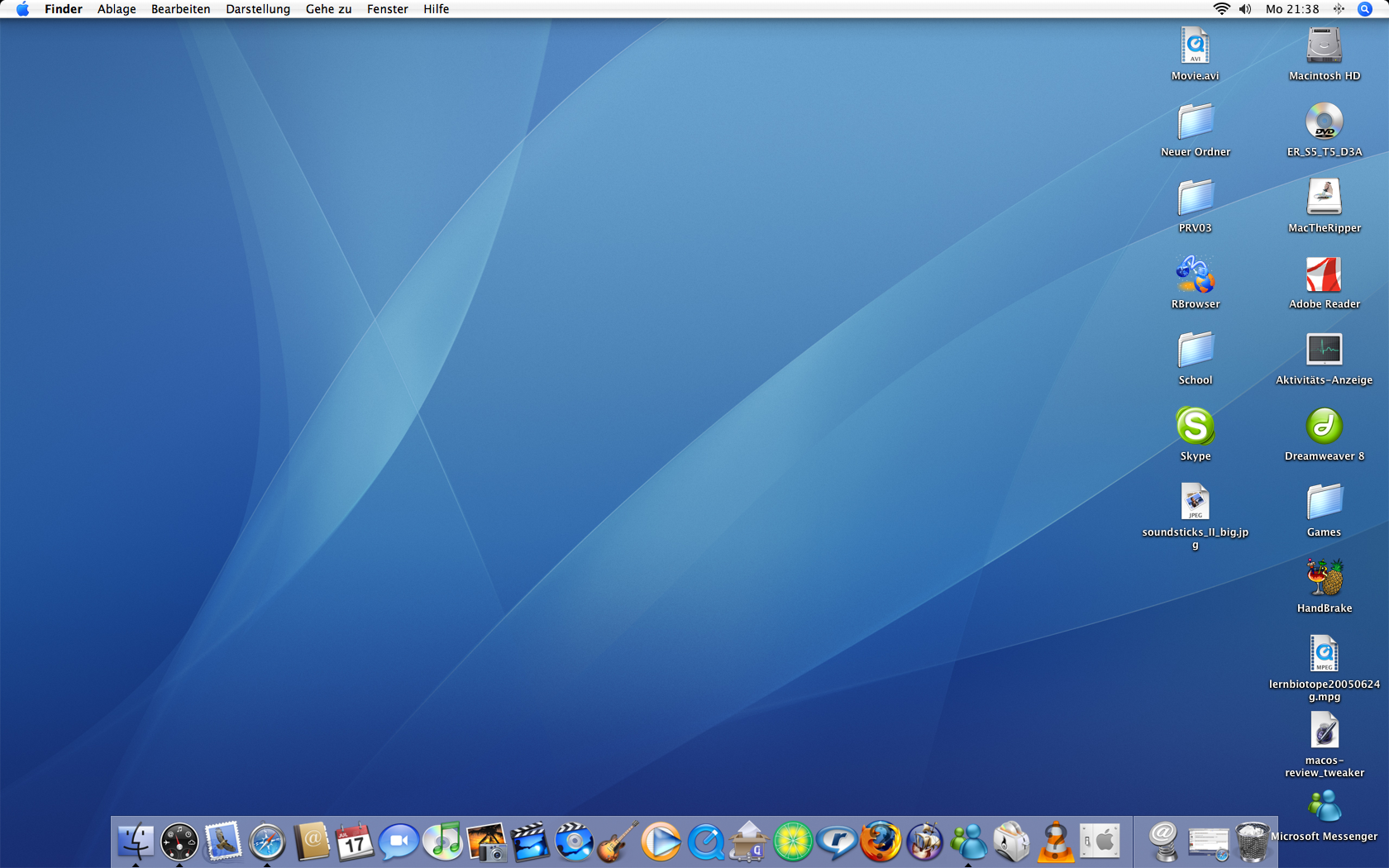Open System Preferences in the dock
The height and width of the screenshot is (868, 1389).
1100,842
